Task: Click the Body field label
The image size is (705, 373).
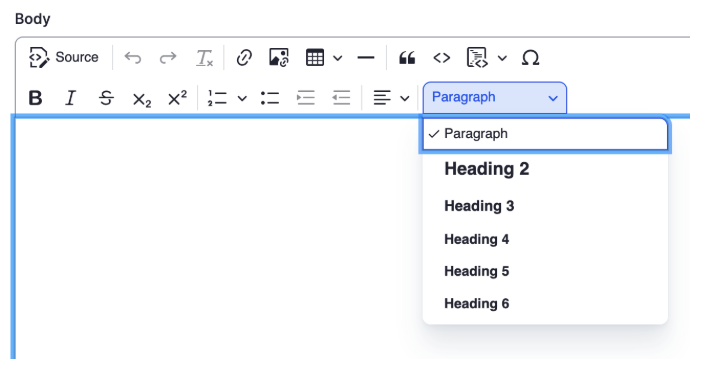Action: point(32,19)
